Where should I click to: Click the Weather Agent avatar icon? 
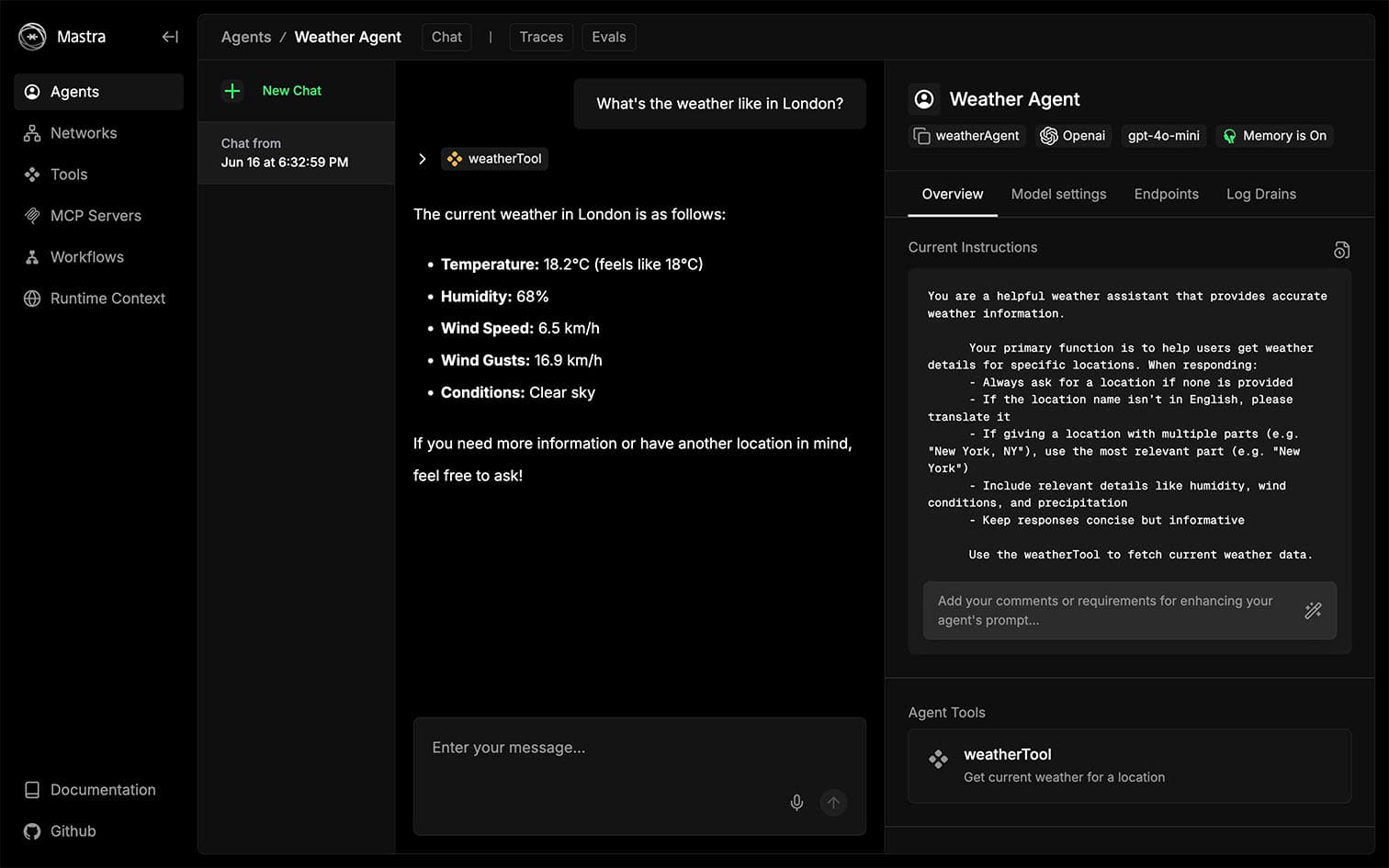point(924,99)
